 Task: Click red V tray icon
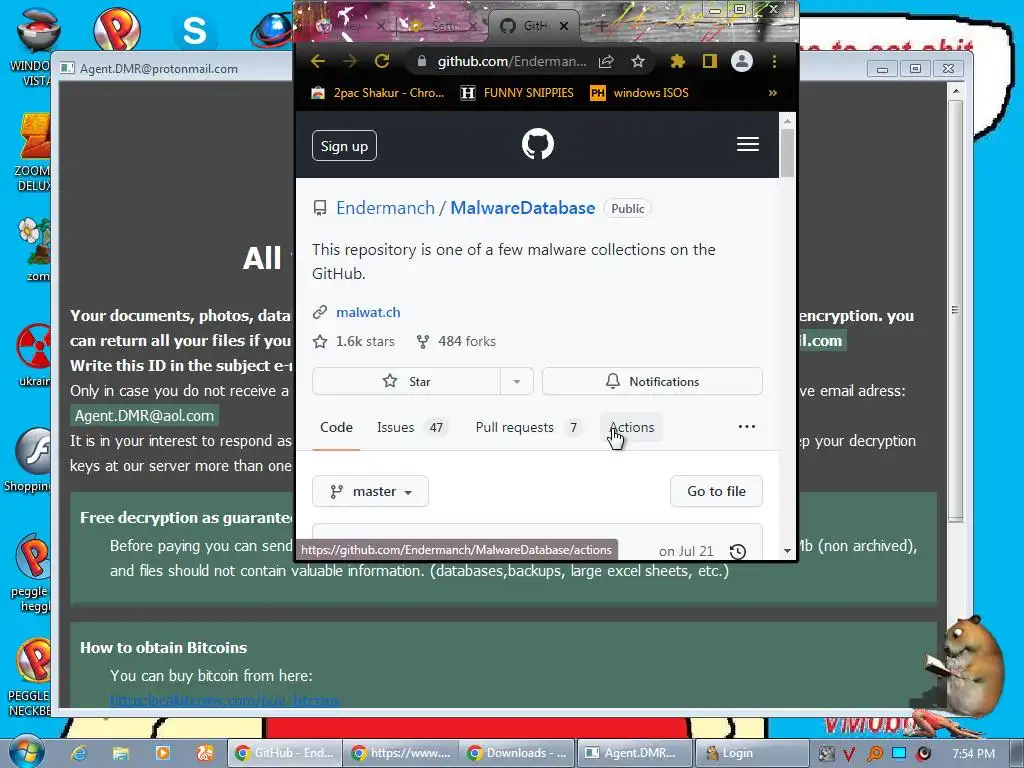pyautogui.click(x=848, y=754)
